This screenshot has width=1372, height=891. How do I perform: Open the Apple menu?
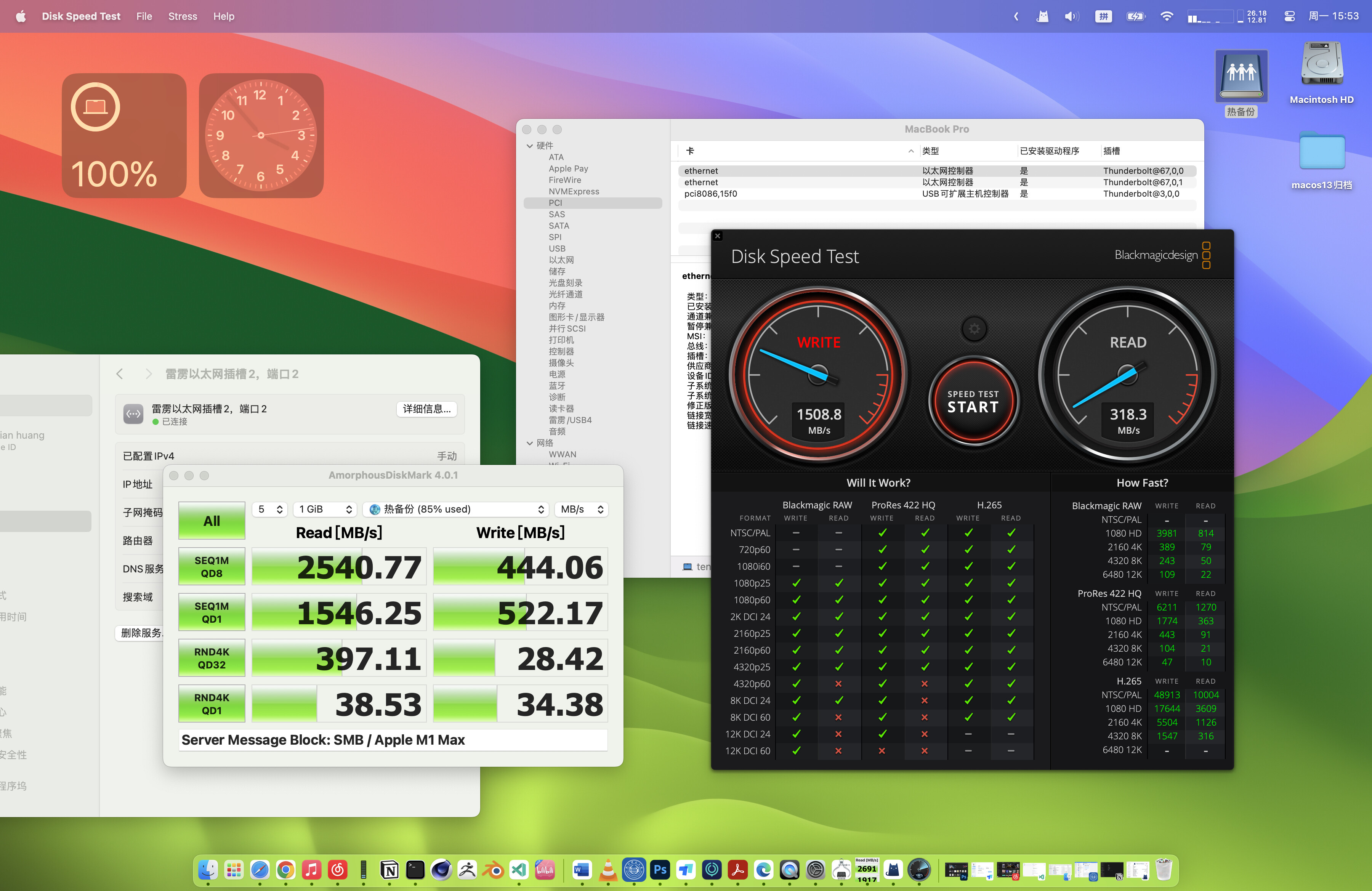pyautogui.click(x=21, y=16)
